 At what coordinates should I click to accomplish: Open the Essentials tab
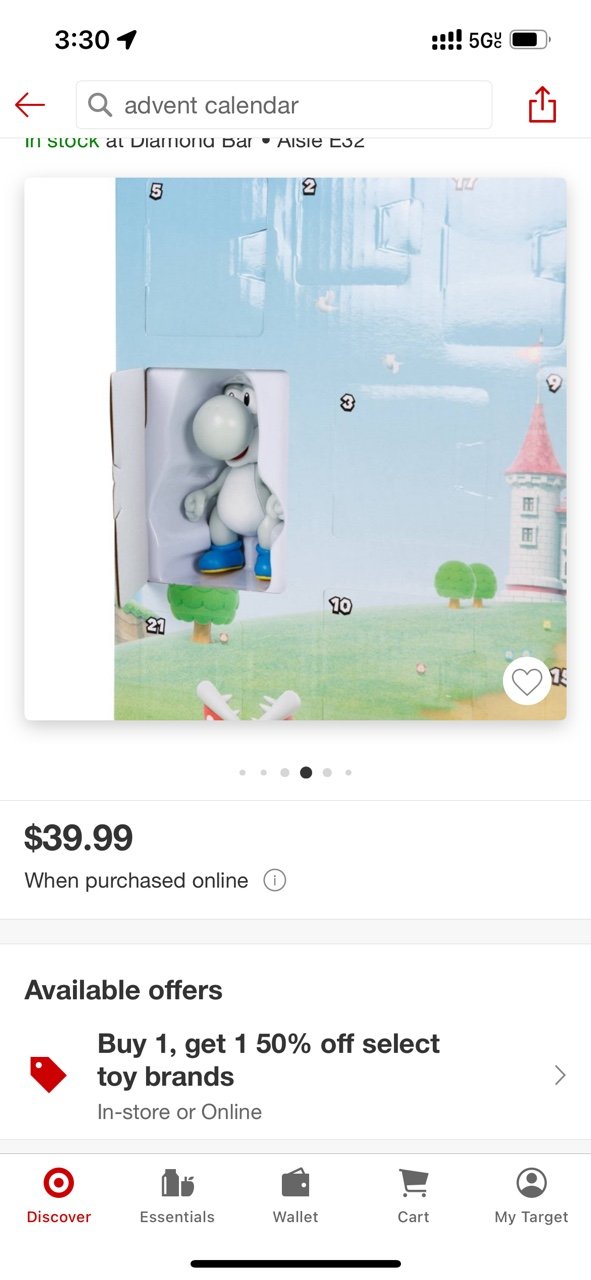coord(177,1196)
